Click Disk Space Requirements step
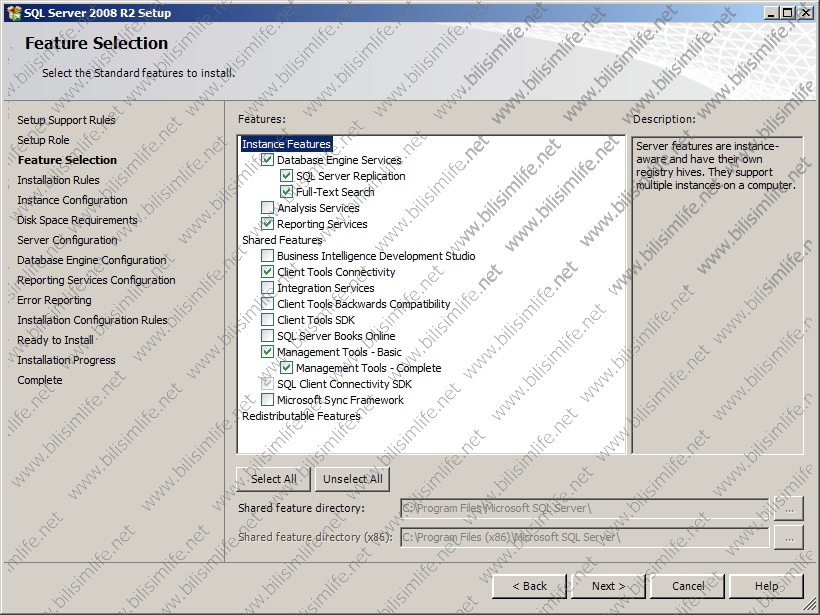Screen dimensions: 820x615 77,220
